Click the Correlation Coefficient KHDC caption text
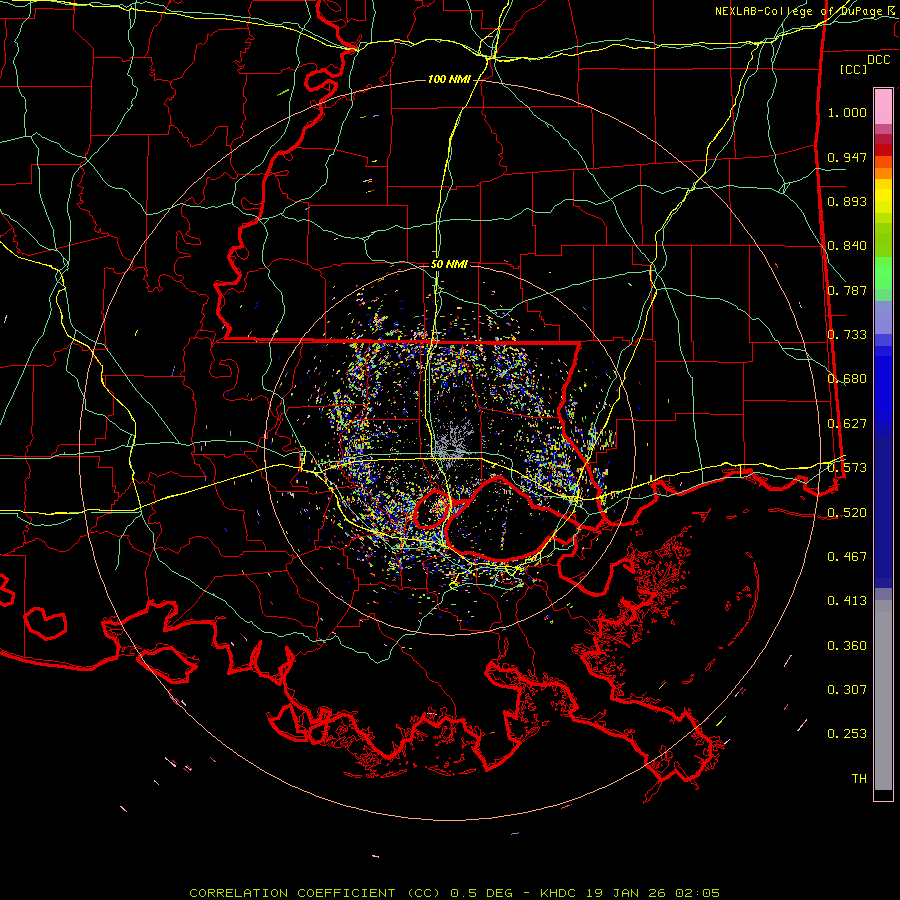Image resolution: width=900 pixels, height=900 pixels. coord(455,893)
